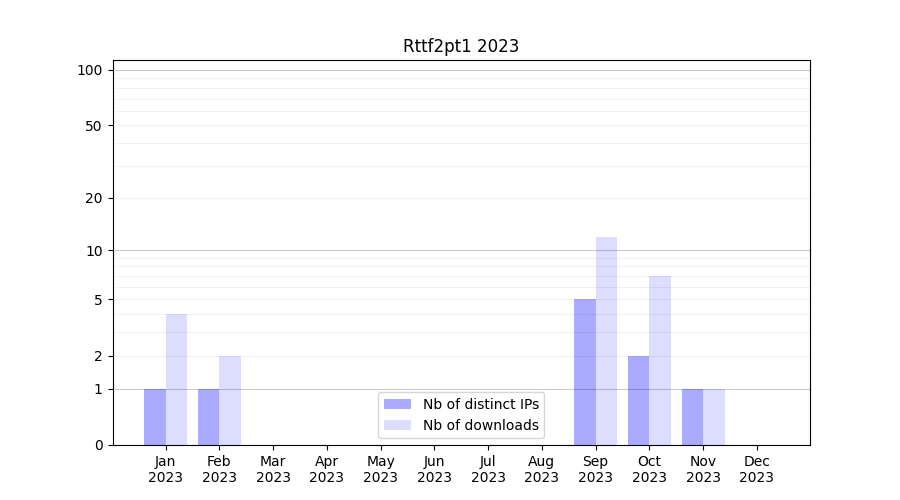
Task: Select the Feb 2023 downloads bar
Action: pyautogui.click(x=230, y=400)
